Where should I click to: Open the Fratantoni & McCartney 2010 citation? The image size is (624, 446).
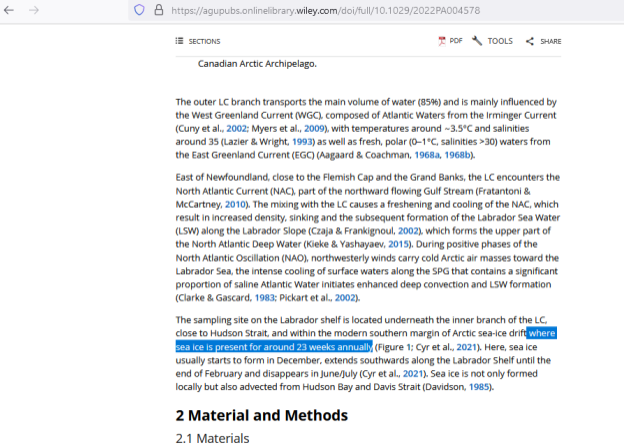click(235, 204)
